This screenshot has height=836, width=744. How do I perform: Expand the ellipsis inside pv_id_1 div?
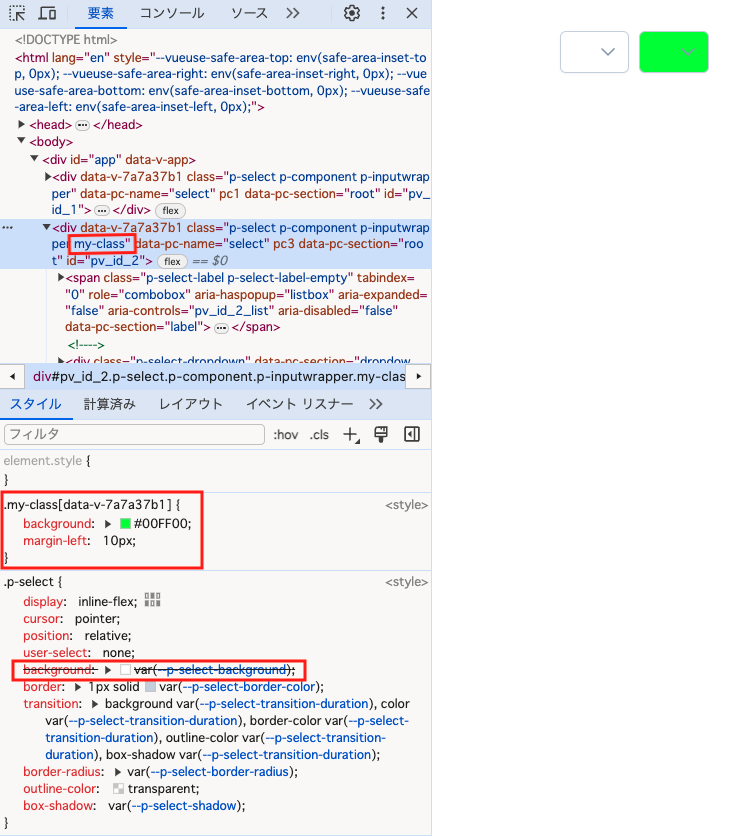pos(101,211)
